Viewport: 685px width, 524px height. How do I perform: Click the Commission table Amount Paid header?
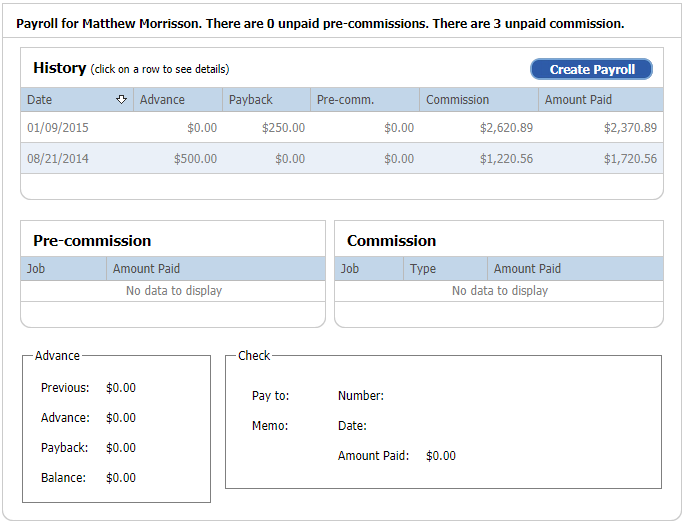tap(575, 268)
